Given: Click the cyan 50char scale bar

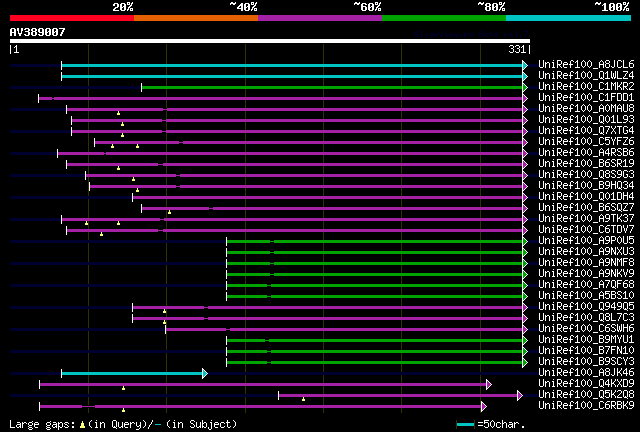Looking at the screenshot, I should pyautogui.click(x=465, y=425).
